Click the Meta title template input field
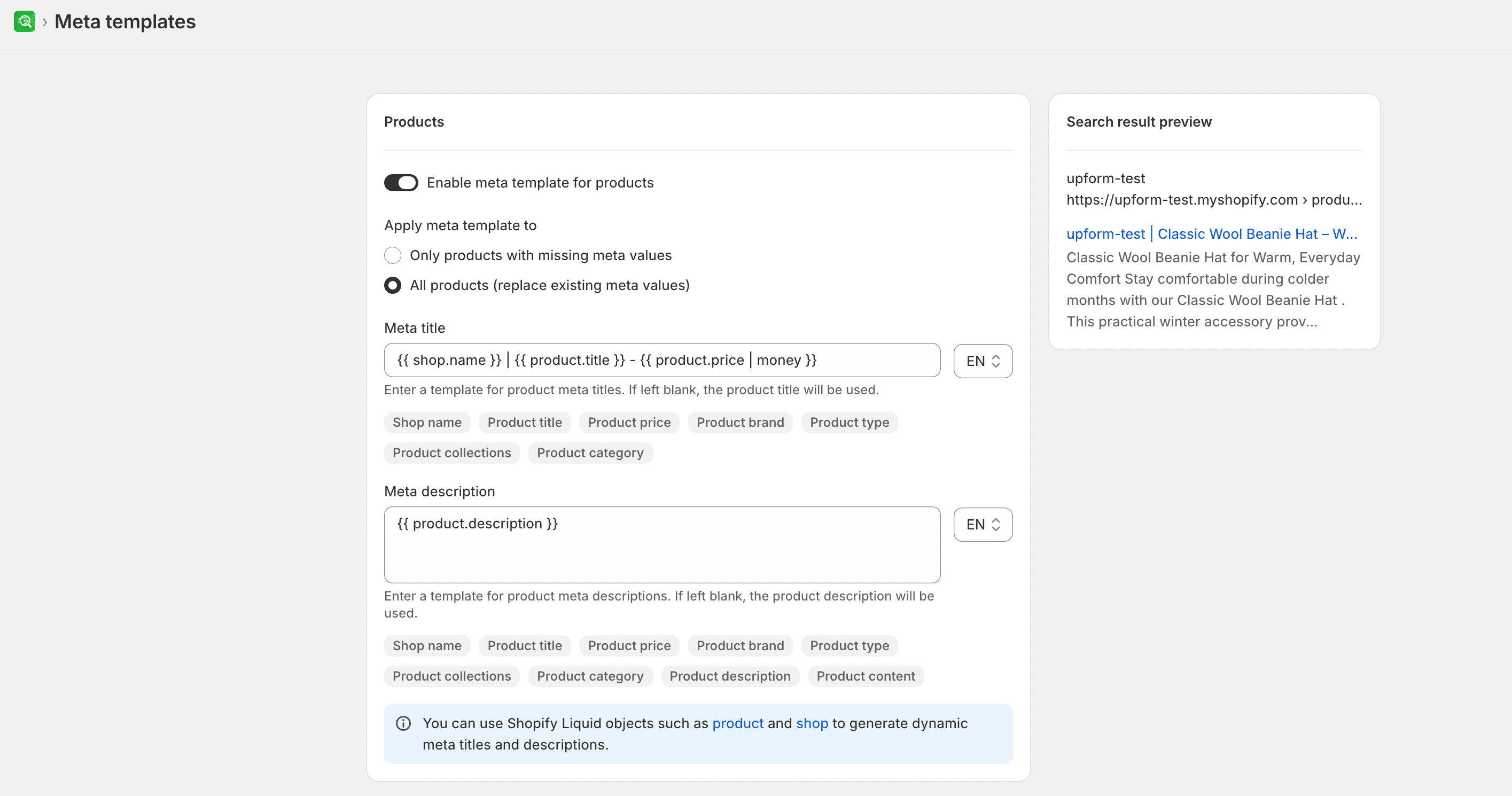 [662, 361]
